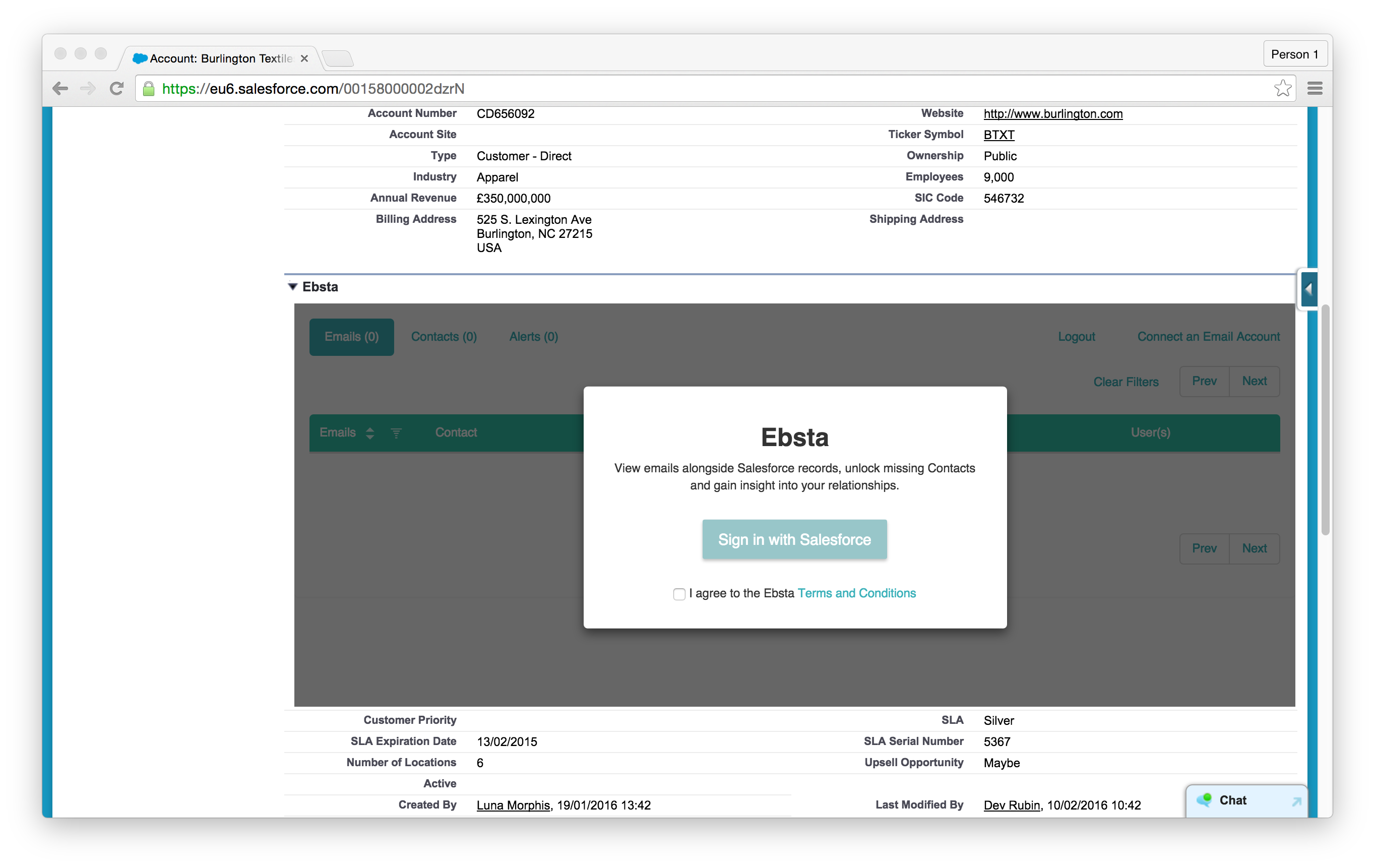Image resolution: width=1375 pixels, height=868 pixels.
Task: Open the burlington.com website link
Action: click(1052, 113)
